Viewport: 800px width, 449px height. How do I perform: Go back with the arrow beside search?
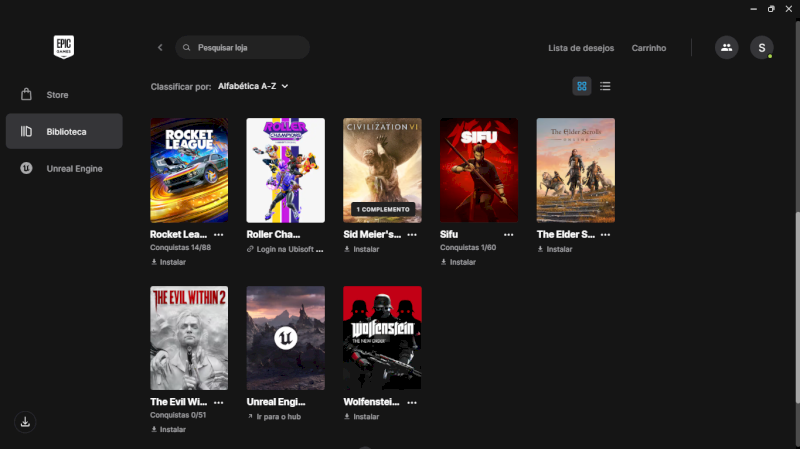tap(160, 47)
